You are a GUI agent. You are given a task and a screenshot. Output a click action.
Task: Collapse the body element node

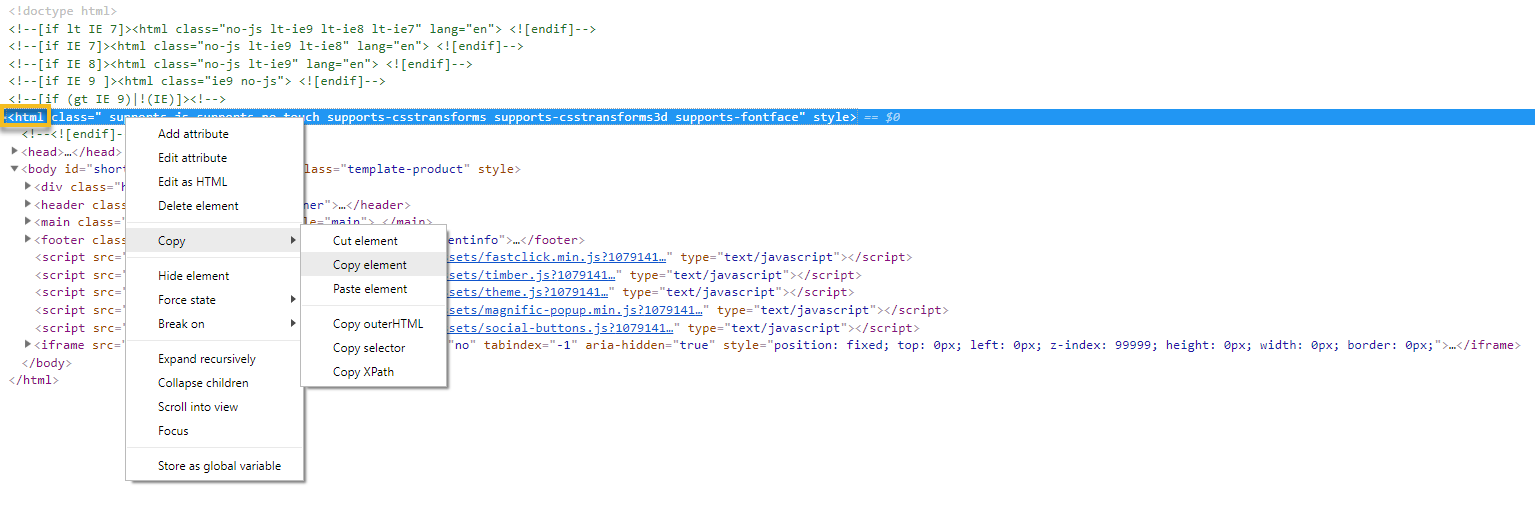click(15, 169)
